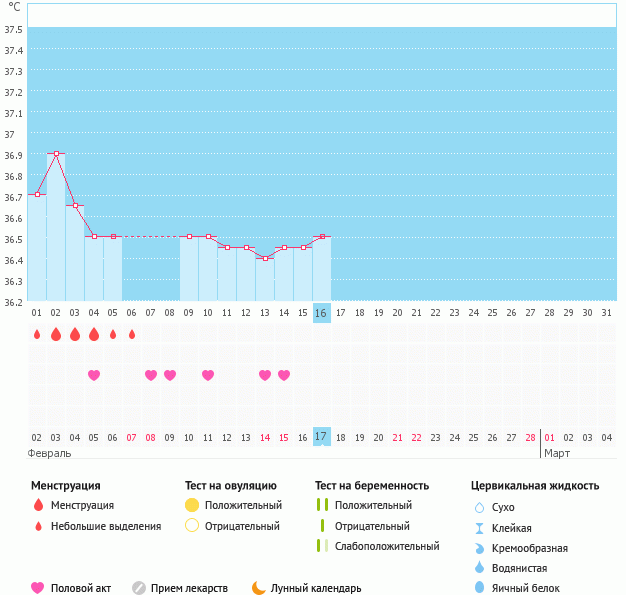
Task: Click the egg white cervical fluid icon
Action: click(479, 588)
